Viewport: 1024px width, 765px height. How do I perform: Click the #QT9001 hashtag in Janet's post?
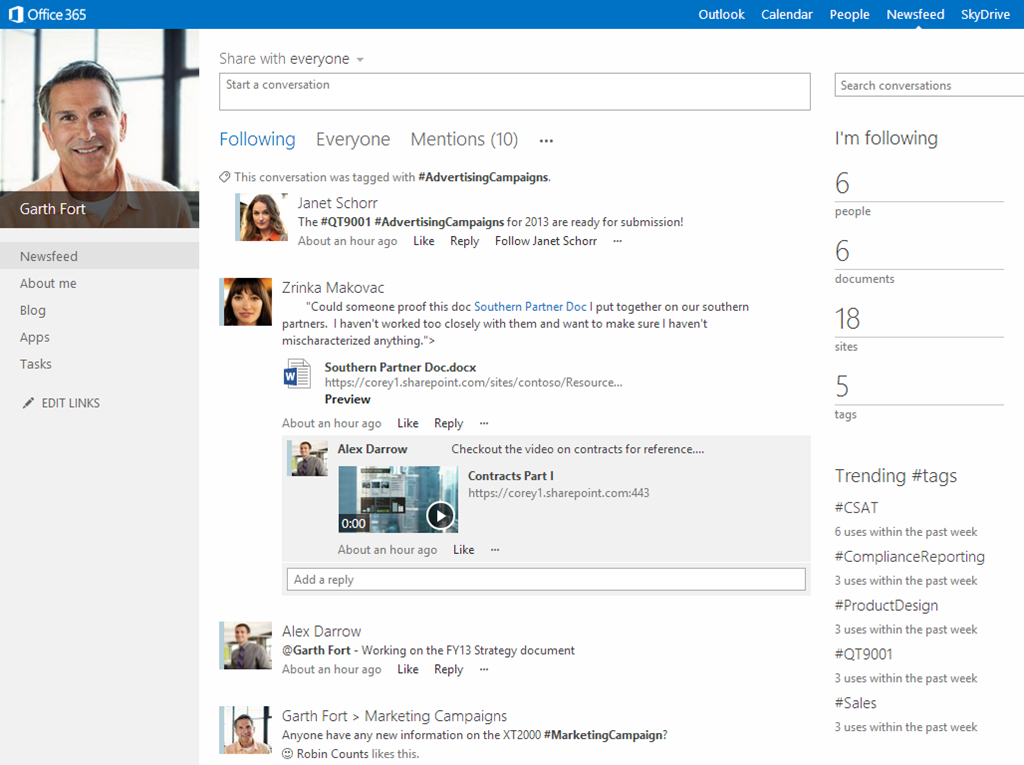tap(345, 222)
